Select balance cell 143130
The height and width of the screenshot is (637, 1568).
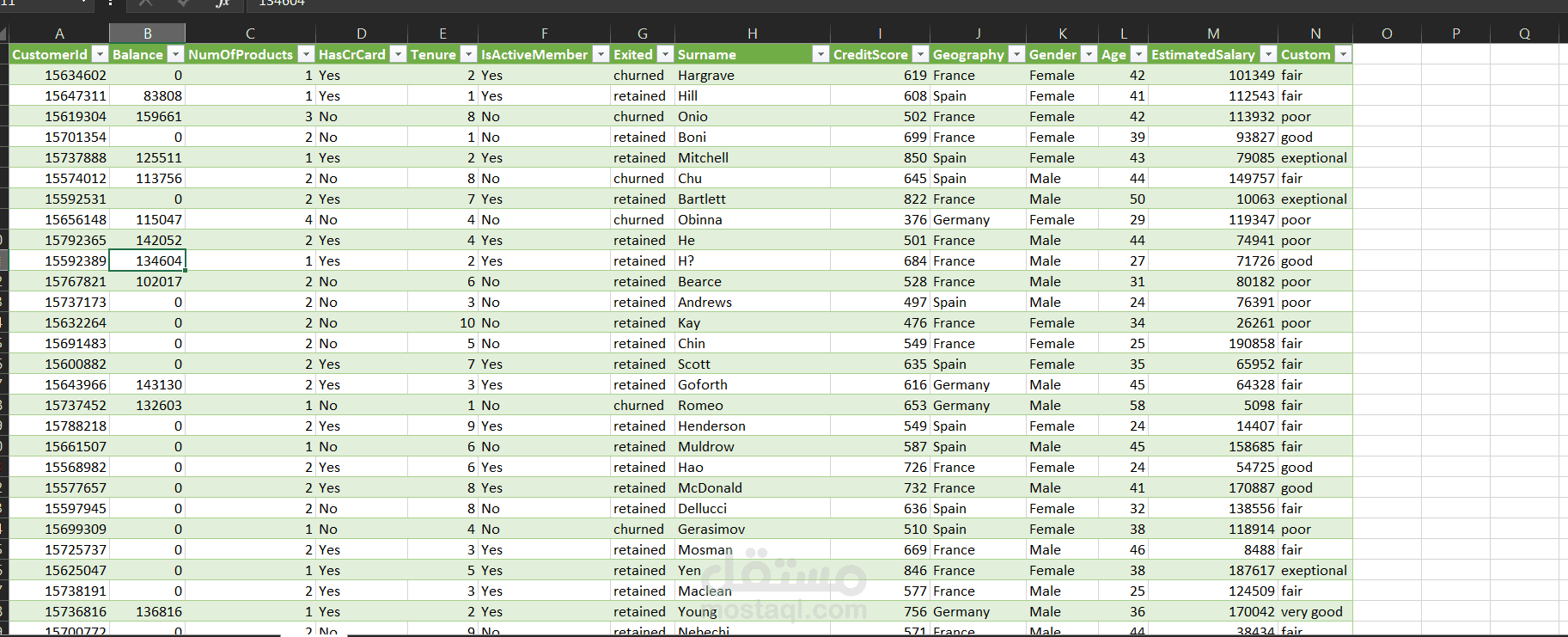147,384
